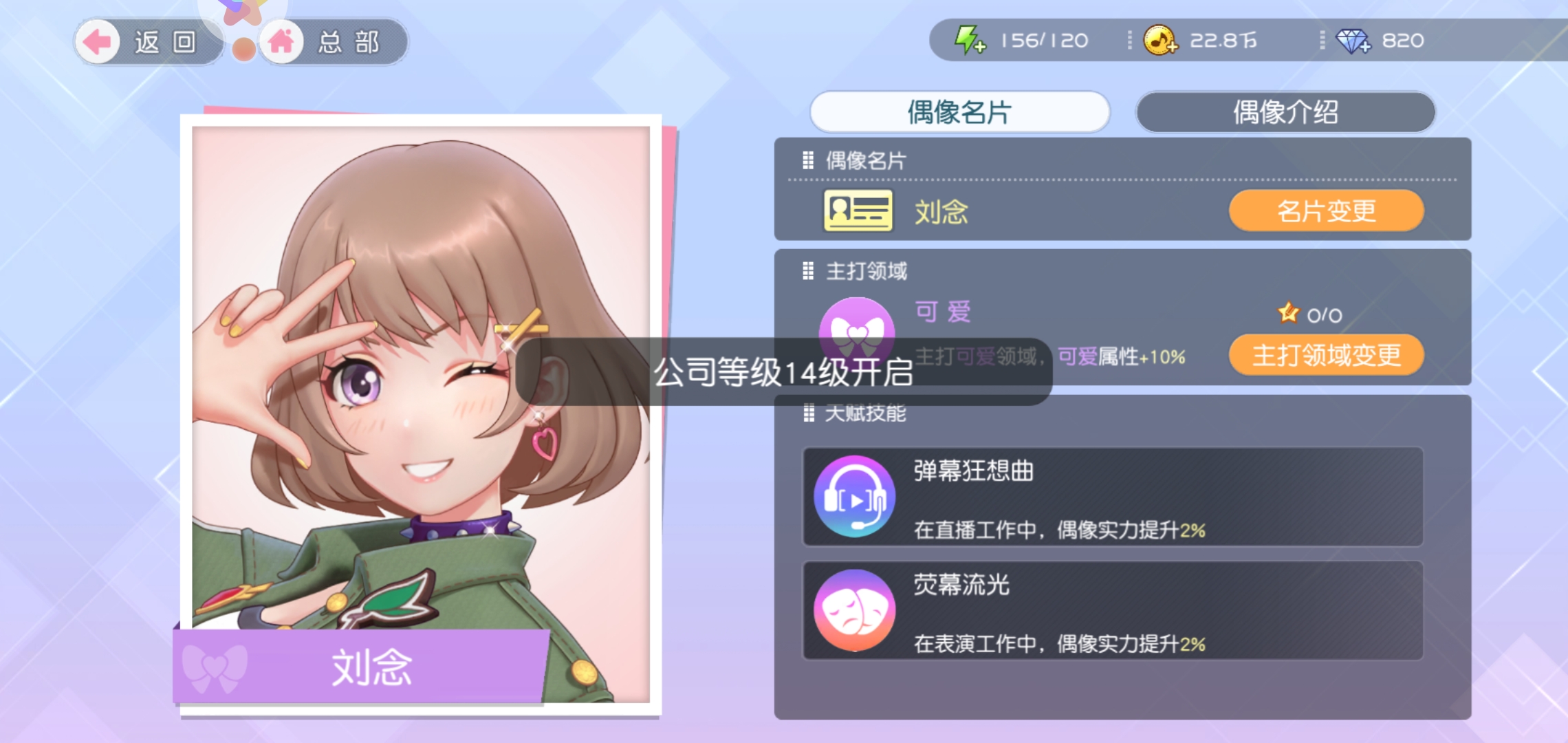The image size is (1568, 743).
Task: Click the 主打领域变更 button
Action: click(1326, 355)
